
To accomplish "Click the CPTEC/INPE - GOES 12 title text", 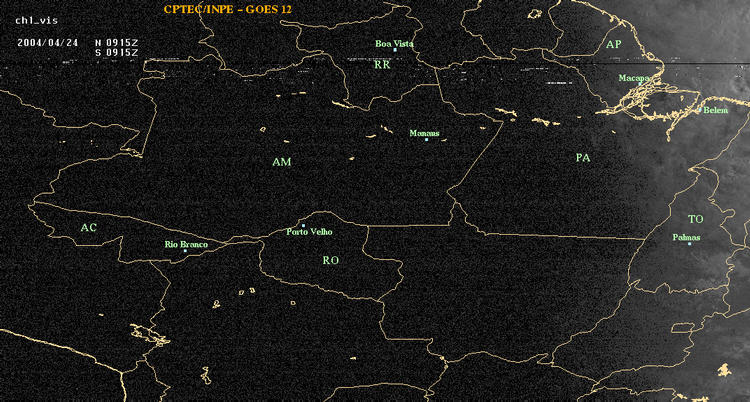I will [227, 9].
